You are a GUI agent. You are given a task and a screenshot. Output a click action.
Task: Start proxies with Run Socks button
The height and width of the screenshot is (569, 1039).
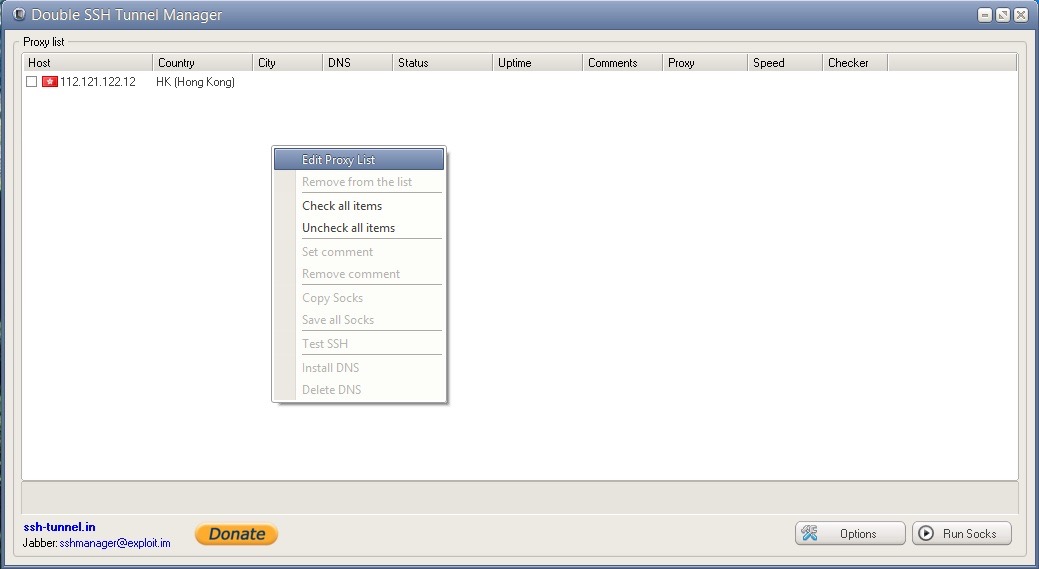[x=961, y=533]
